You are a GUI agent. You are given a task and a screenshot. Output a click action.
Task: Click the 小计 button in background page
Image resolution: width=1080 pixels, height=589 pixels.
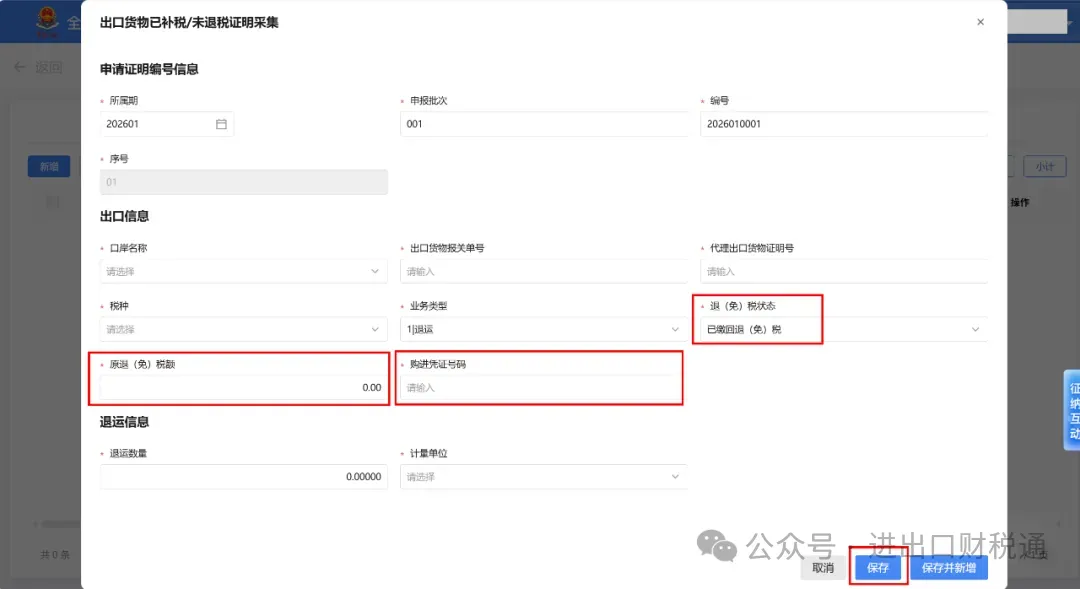[x=1044, y=166]
